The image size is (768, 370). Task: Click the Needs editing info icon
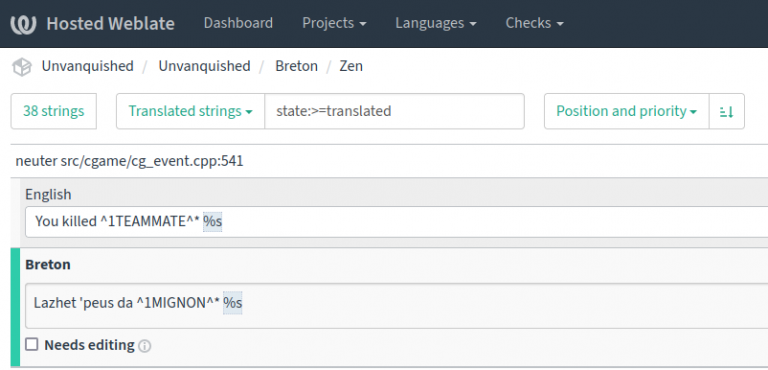144,346
